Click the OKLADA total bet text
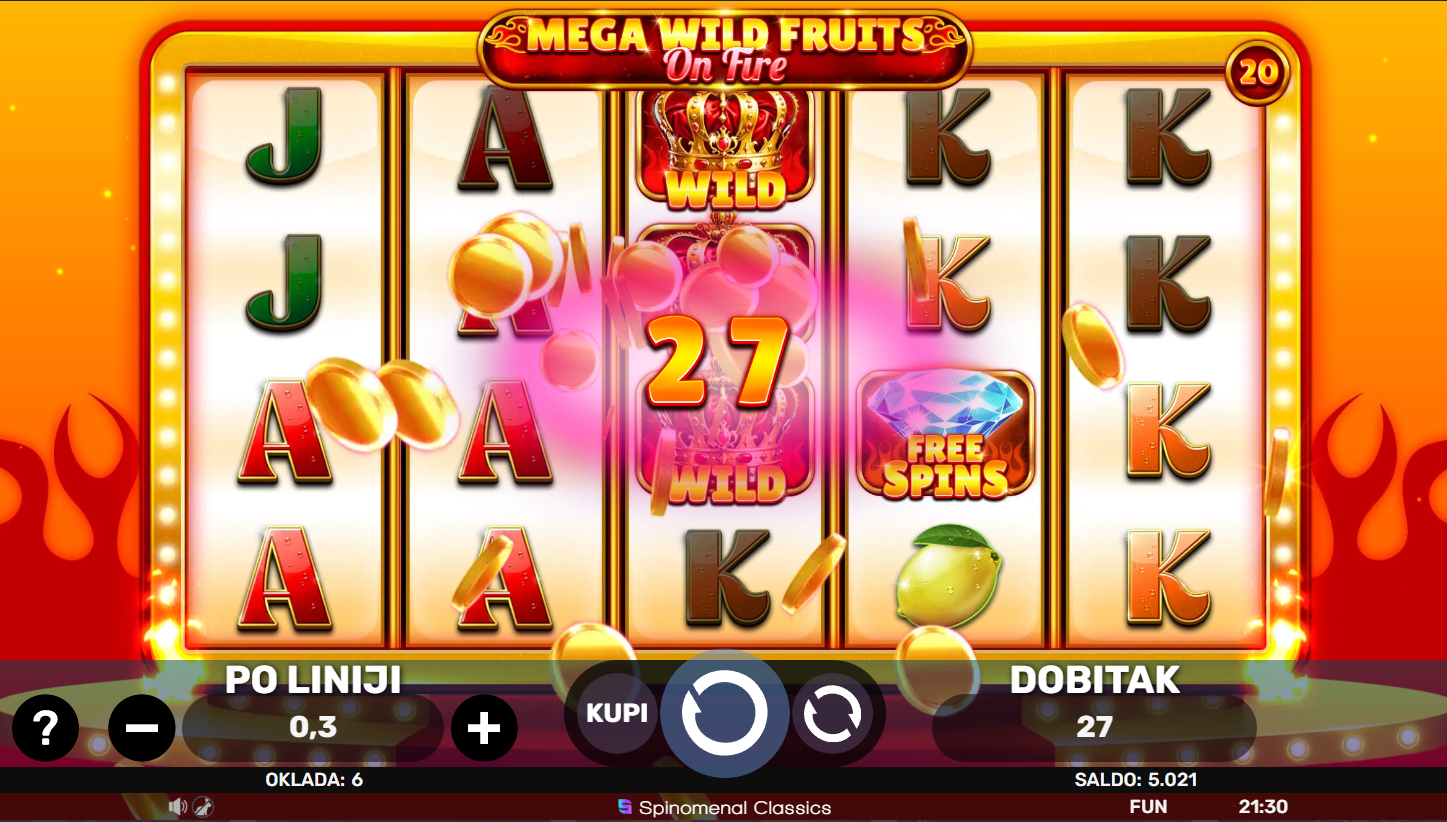The height and width of the screenshot is (822, 1447). coord(314,780)
